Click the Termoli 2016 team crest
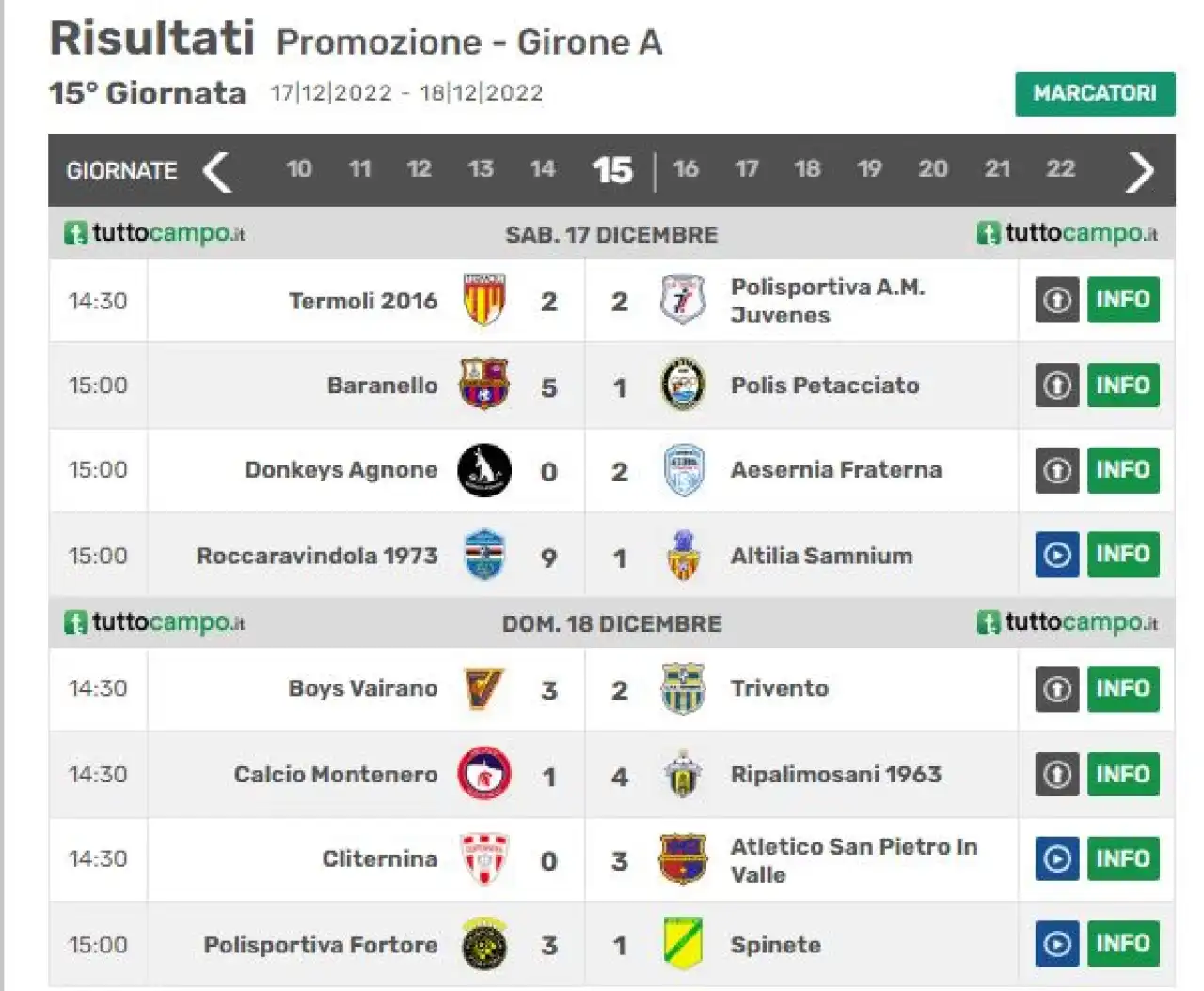This screenshot has width=1204, height=991. (484, 300)
